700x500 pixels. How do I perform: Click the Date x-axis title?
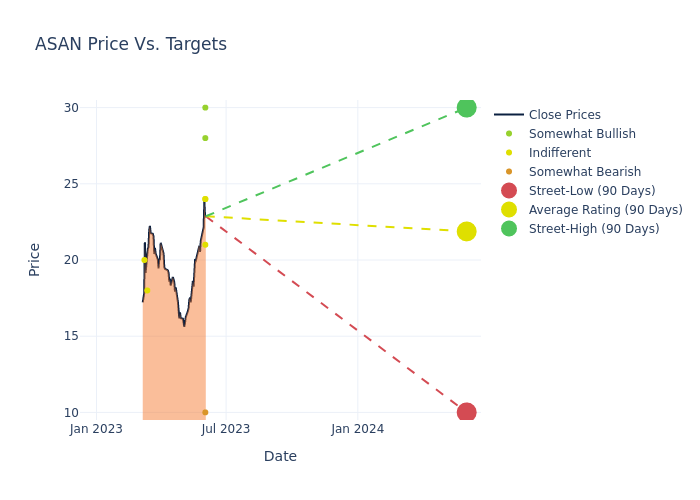(x=280, y=456)
